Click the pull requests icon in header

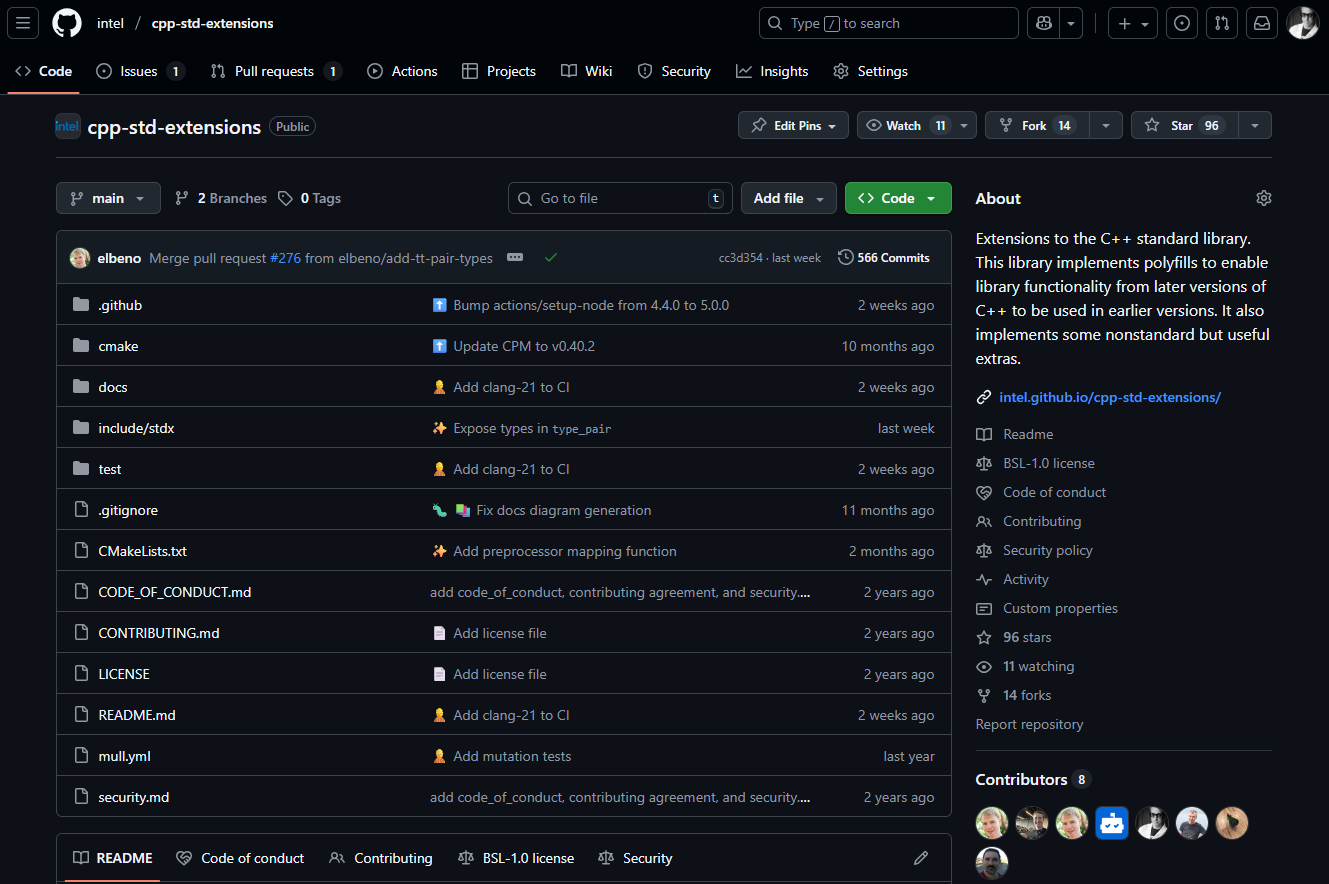pyautogui.click(x=1221, y=23)
